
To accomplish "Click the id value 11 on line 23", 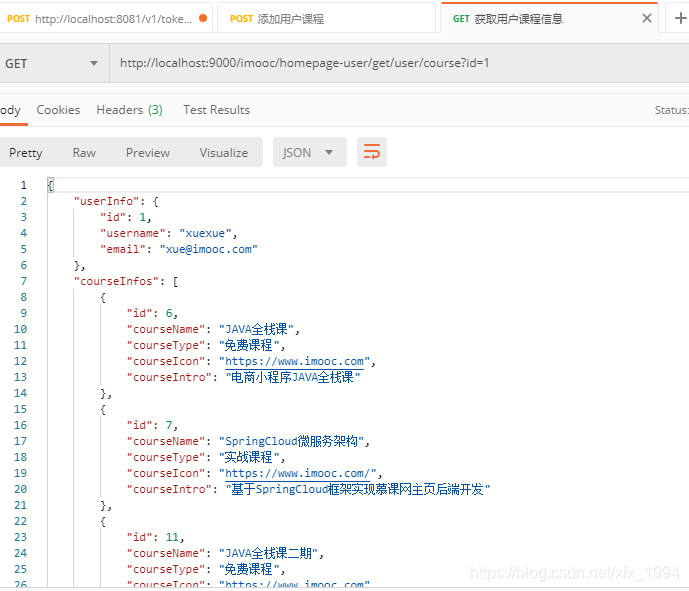I will coord(172,537).
